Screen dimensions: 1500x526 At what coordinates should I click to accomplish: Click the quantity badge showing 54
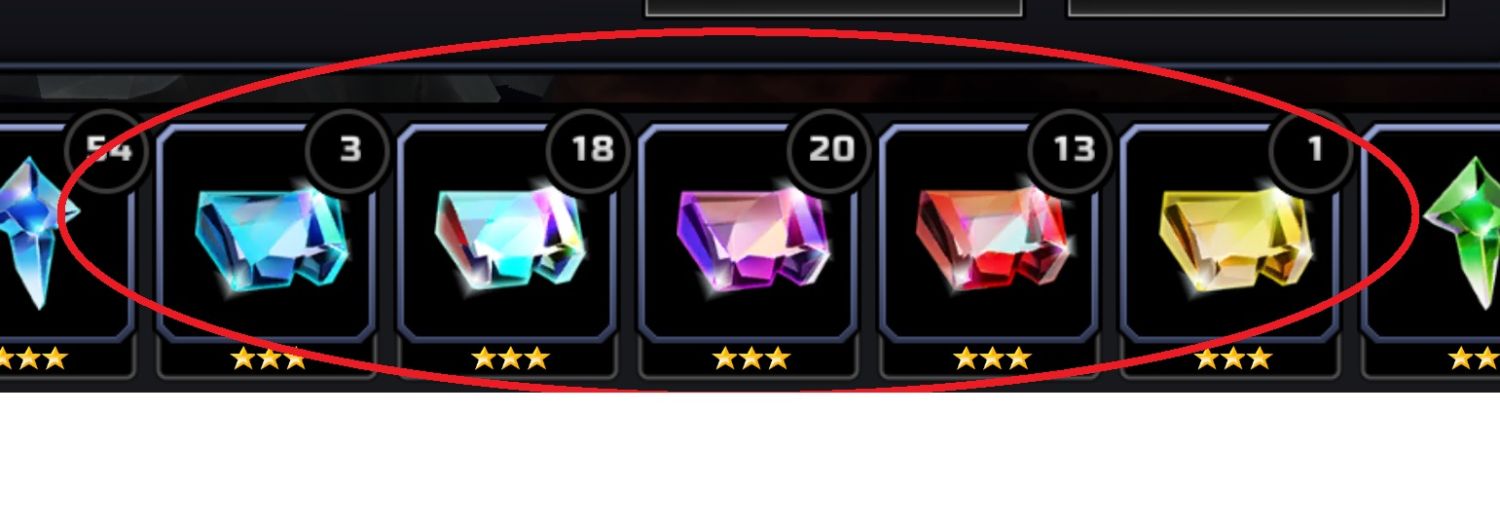tap(107, 150)
